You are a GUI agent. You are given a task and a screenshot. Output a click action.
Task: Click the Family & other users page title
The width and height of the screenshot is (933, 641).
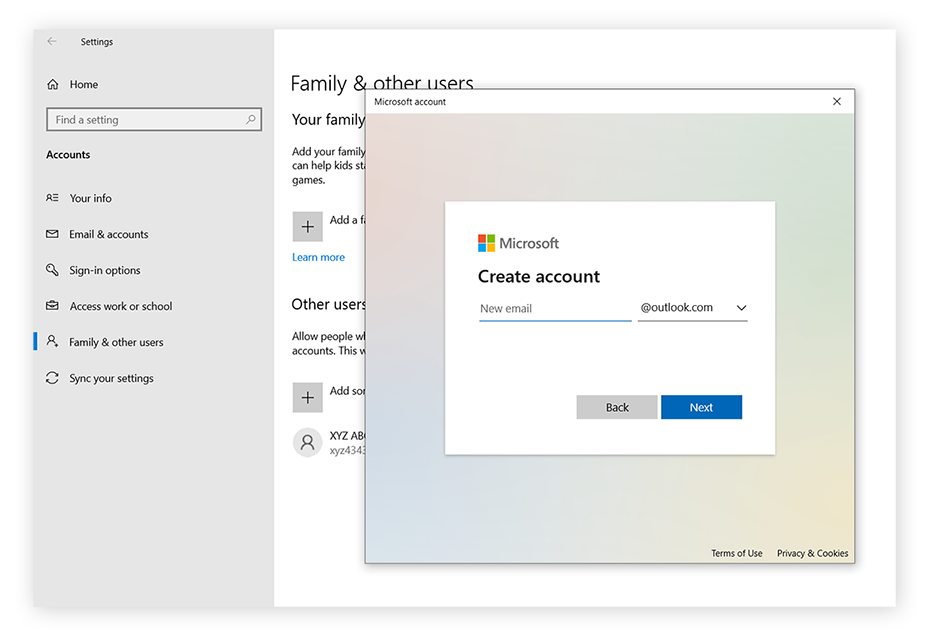point(382,82)
